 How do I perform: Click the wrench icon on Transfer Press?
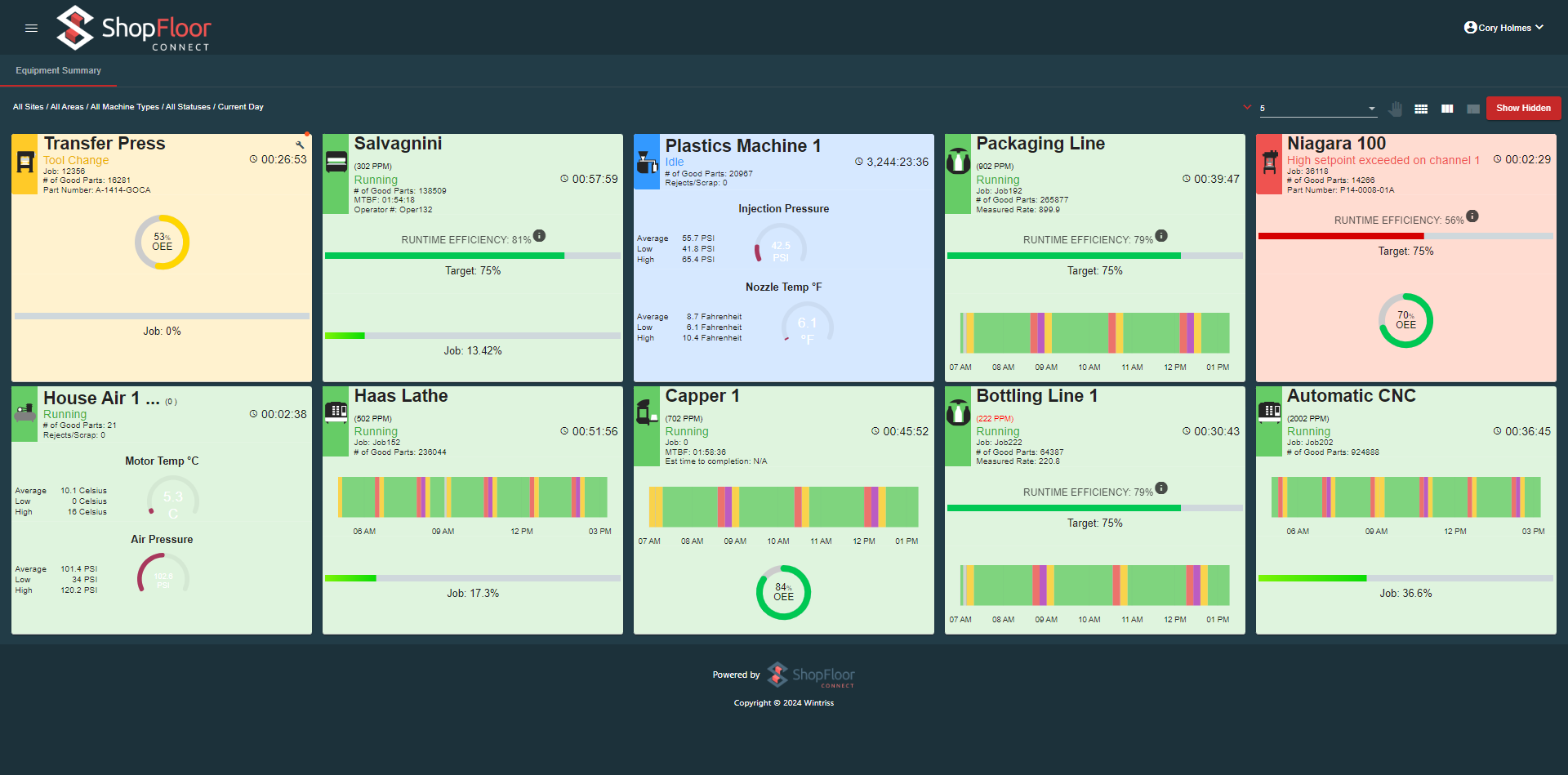coord(300,145)
